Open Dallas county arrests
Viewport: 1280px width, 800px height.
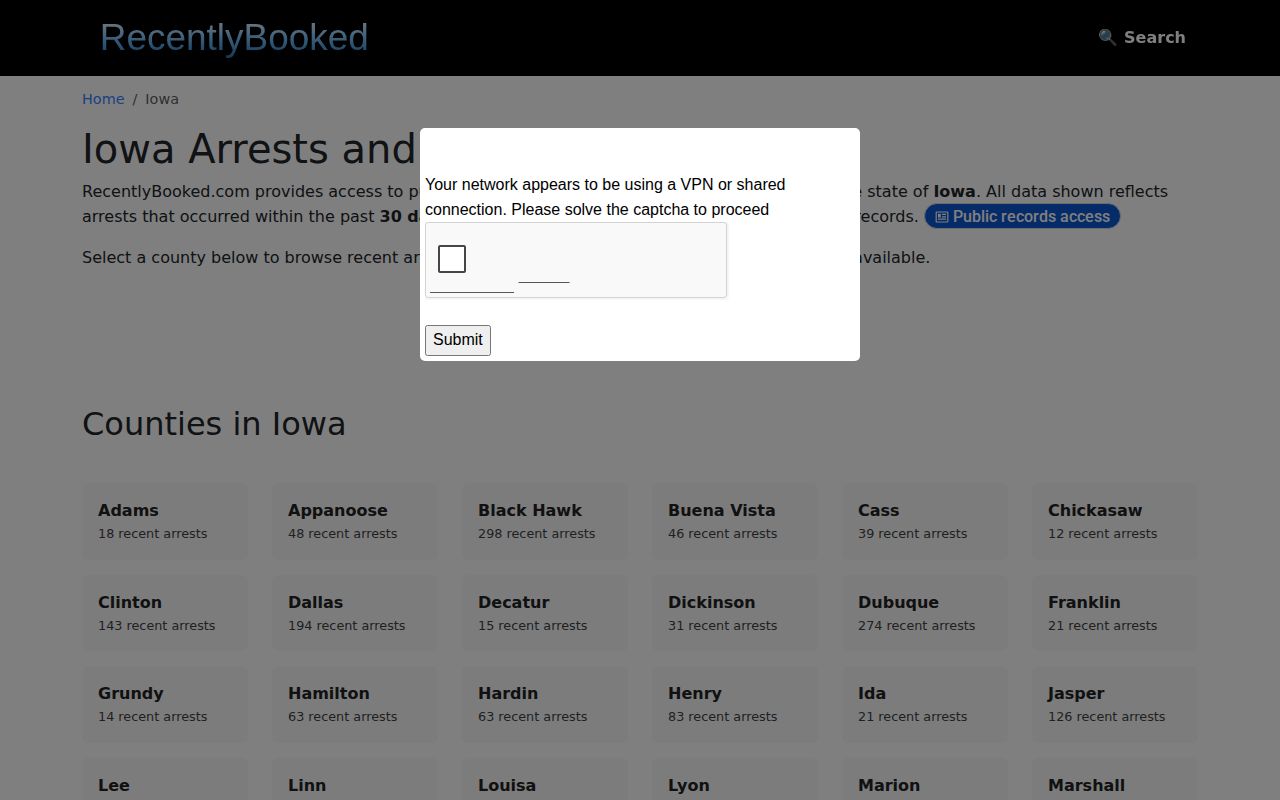pos(355,613)
